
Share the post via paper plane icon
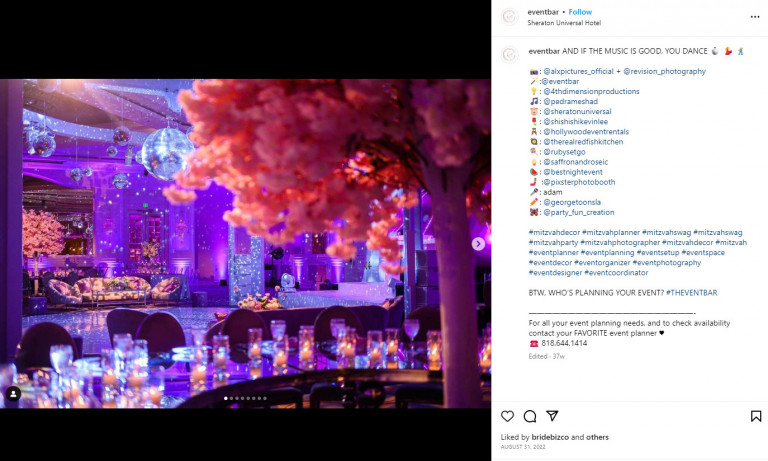point(552,416)
